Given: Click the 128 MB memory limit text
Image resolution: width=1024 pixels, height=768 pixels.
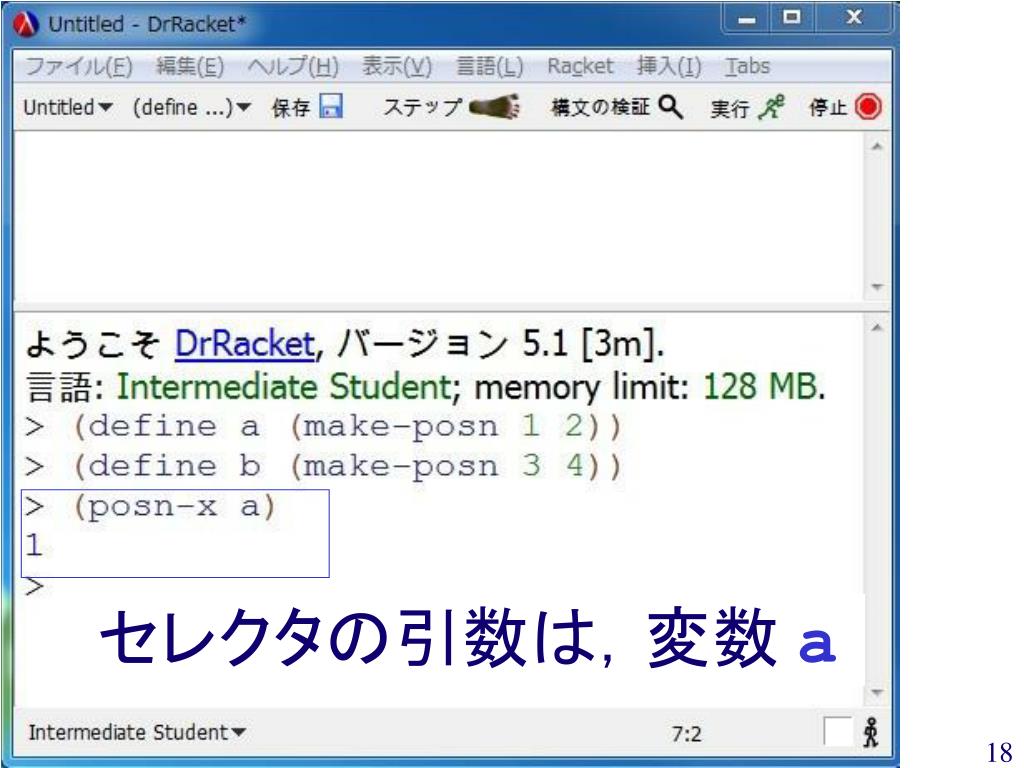Looking at the screenshot, I should pyautogui.click(x=760, y=386).
